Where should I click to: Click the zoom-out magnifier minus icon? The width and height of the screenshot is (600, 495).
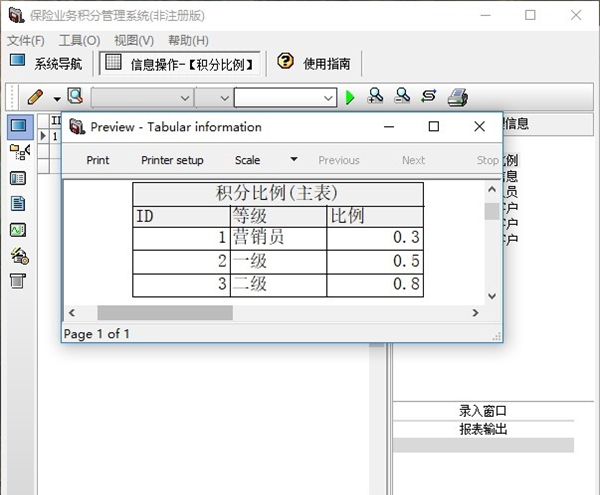pyautogui.click(x=402, y=96)
